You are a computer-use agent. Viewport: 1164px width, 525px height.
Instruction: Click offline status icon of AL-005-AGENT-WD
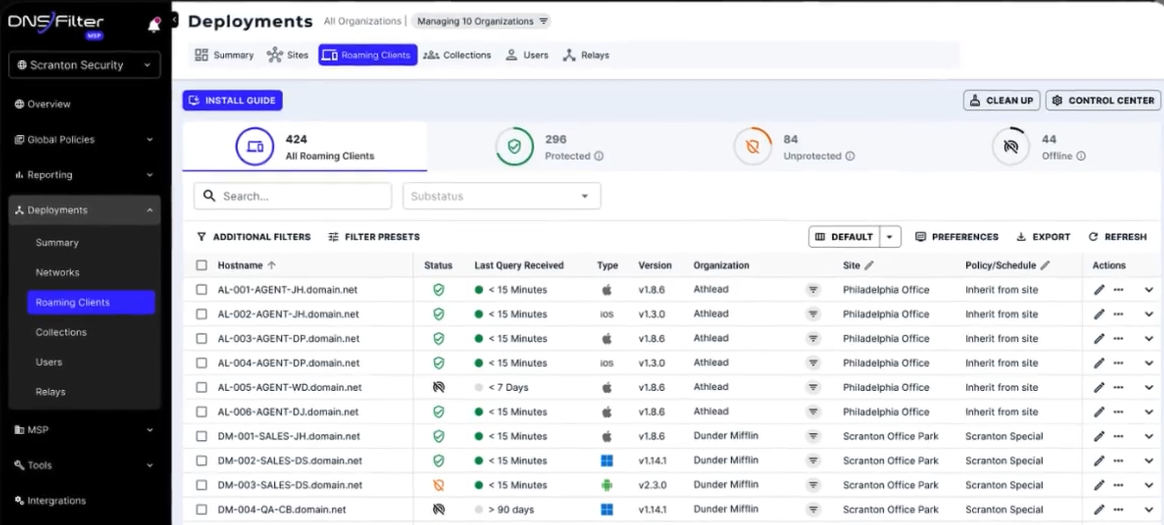pyautogui.click(x=438, y=388)
